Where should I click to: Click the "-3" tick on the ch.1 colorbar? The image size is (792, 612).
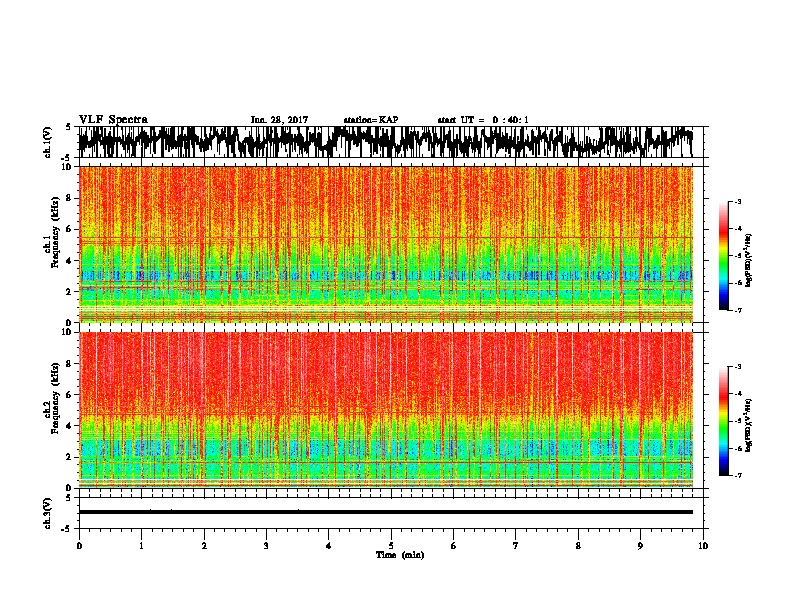coord(738,201)
